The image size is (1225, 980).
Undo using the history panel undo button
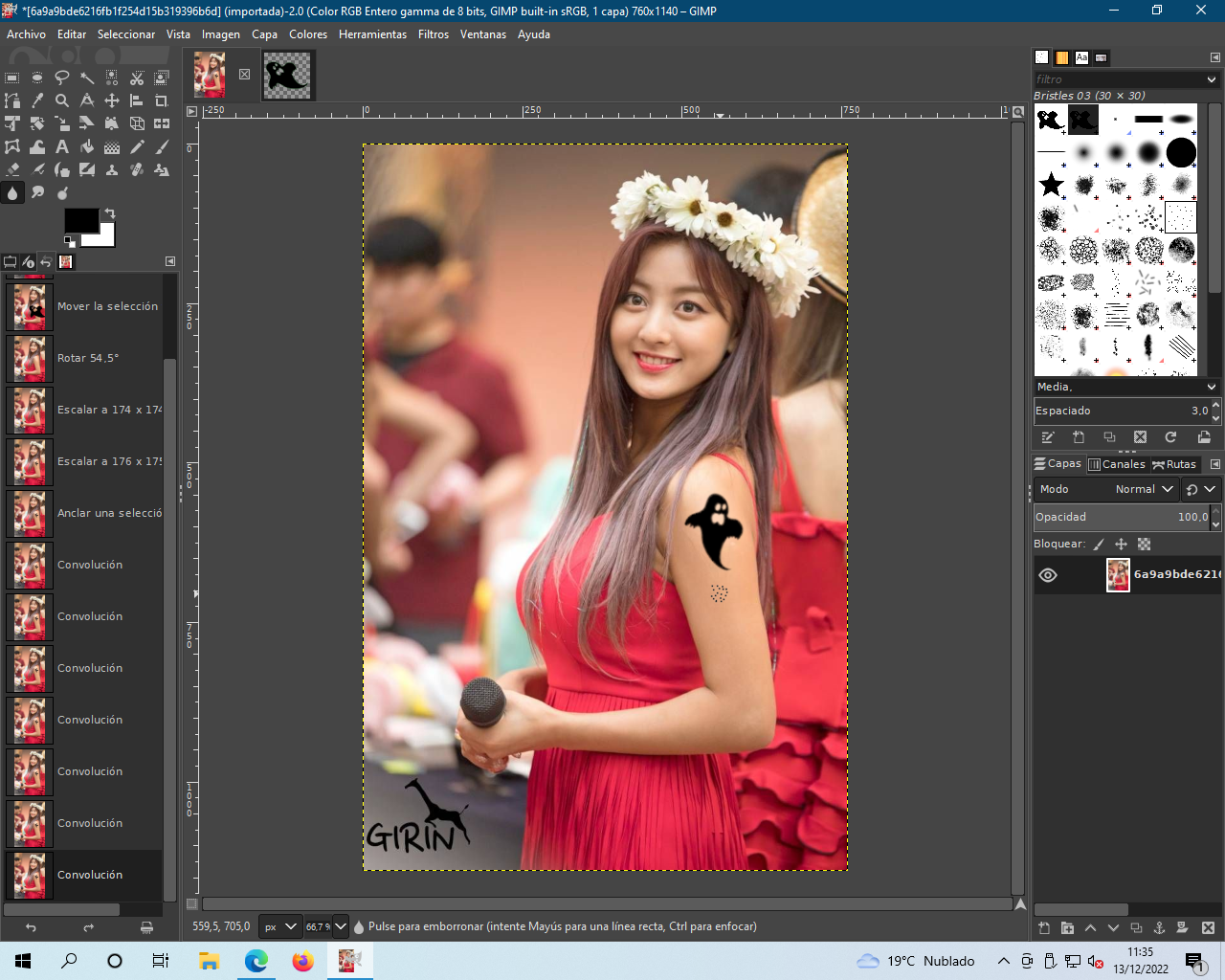point(31,927)
